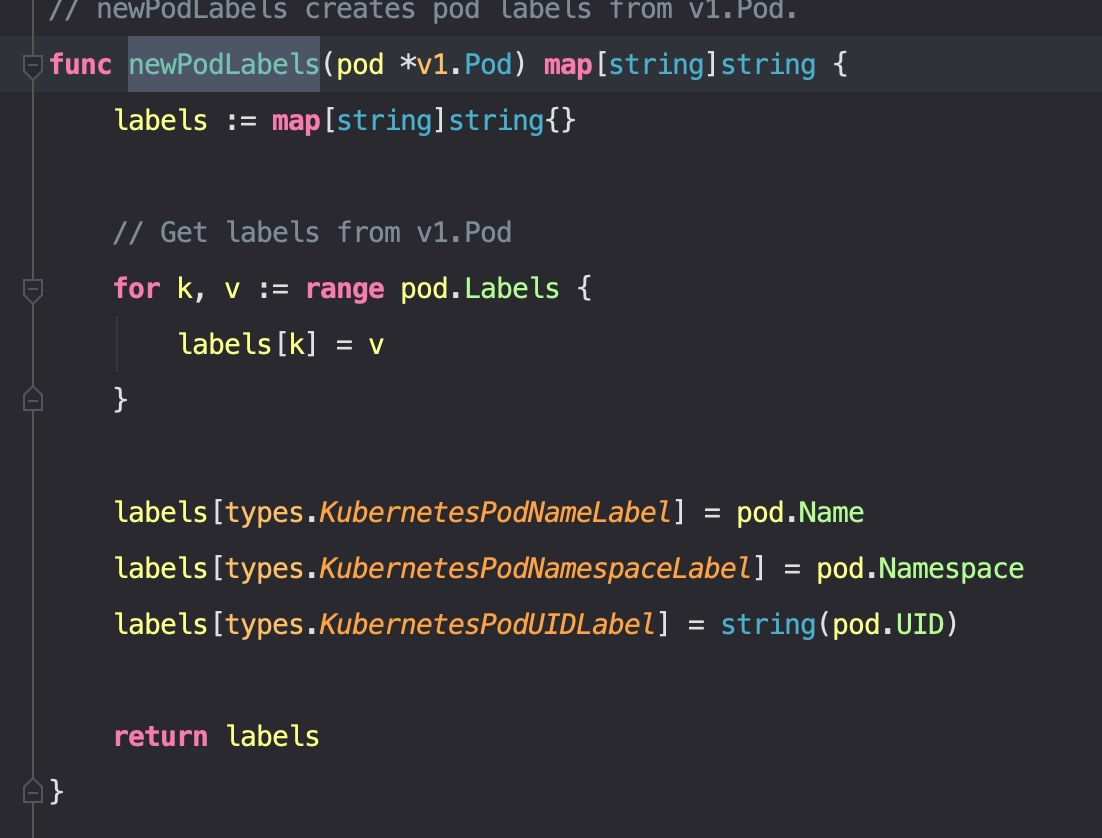Click the for keyword
The width and height of the screenshot is (1102, 838).
click(x=136, y=288)
